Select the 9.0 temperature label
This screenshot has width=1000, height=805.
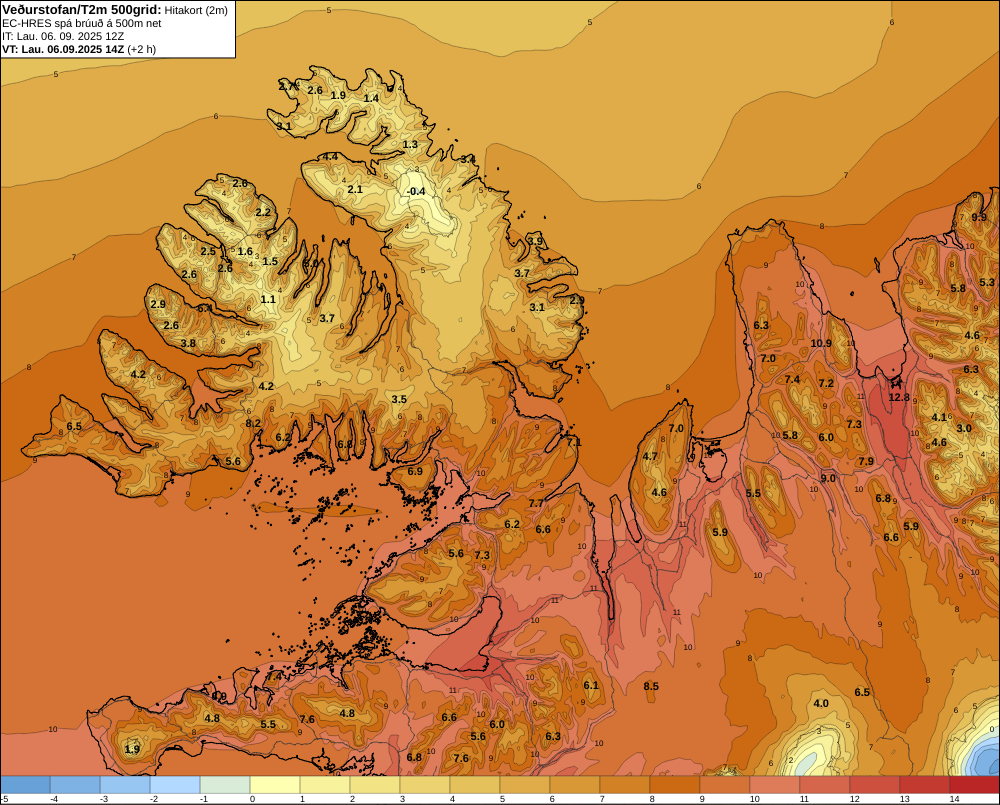point(828,478)
